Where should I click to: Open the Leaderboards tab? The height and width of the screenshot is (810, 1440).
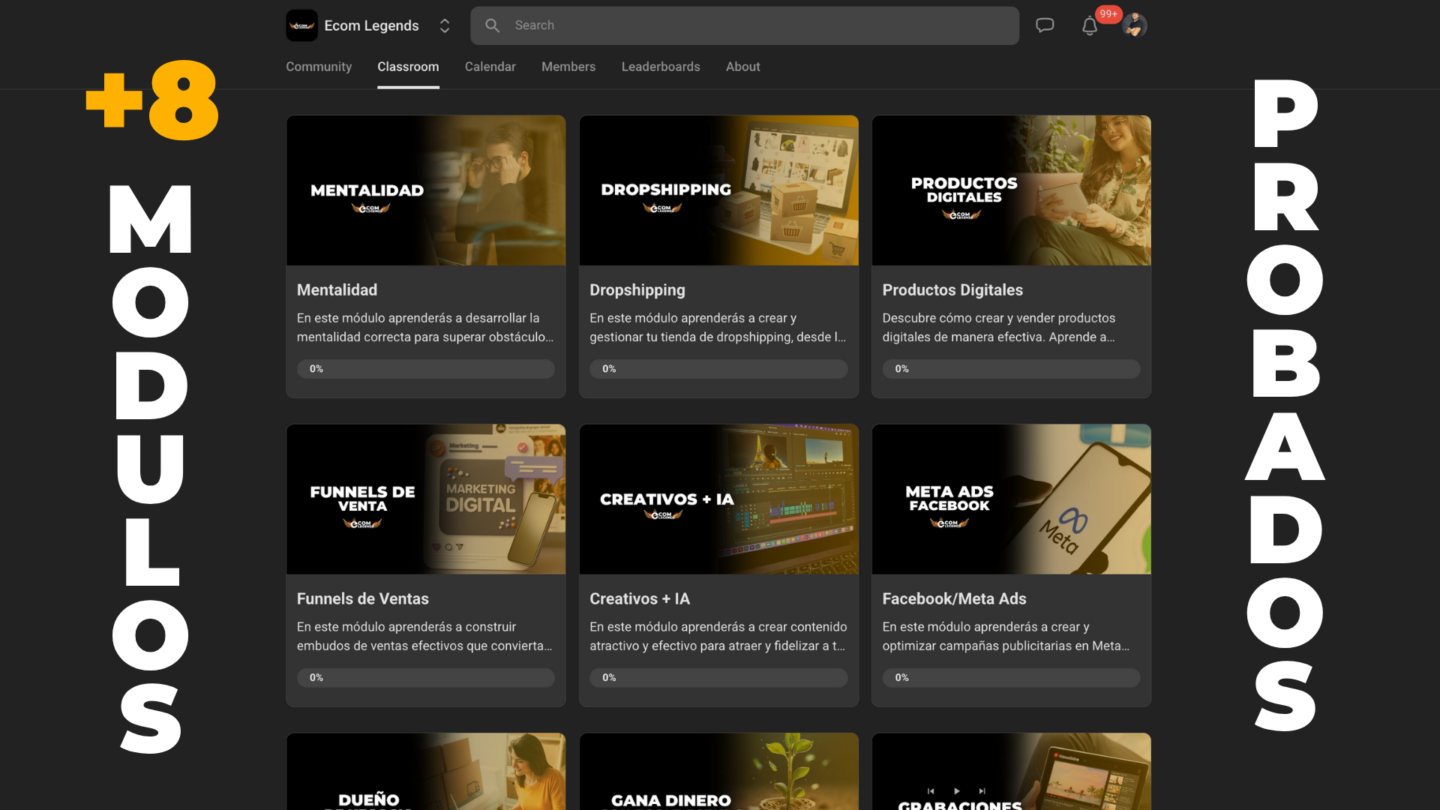click(x=661, y=67)
